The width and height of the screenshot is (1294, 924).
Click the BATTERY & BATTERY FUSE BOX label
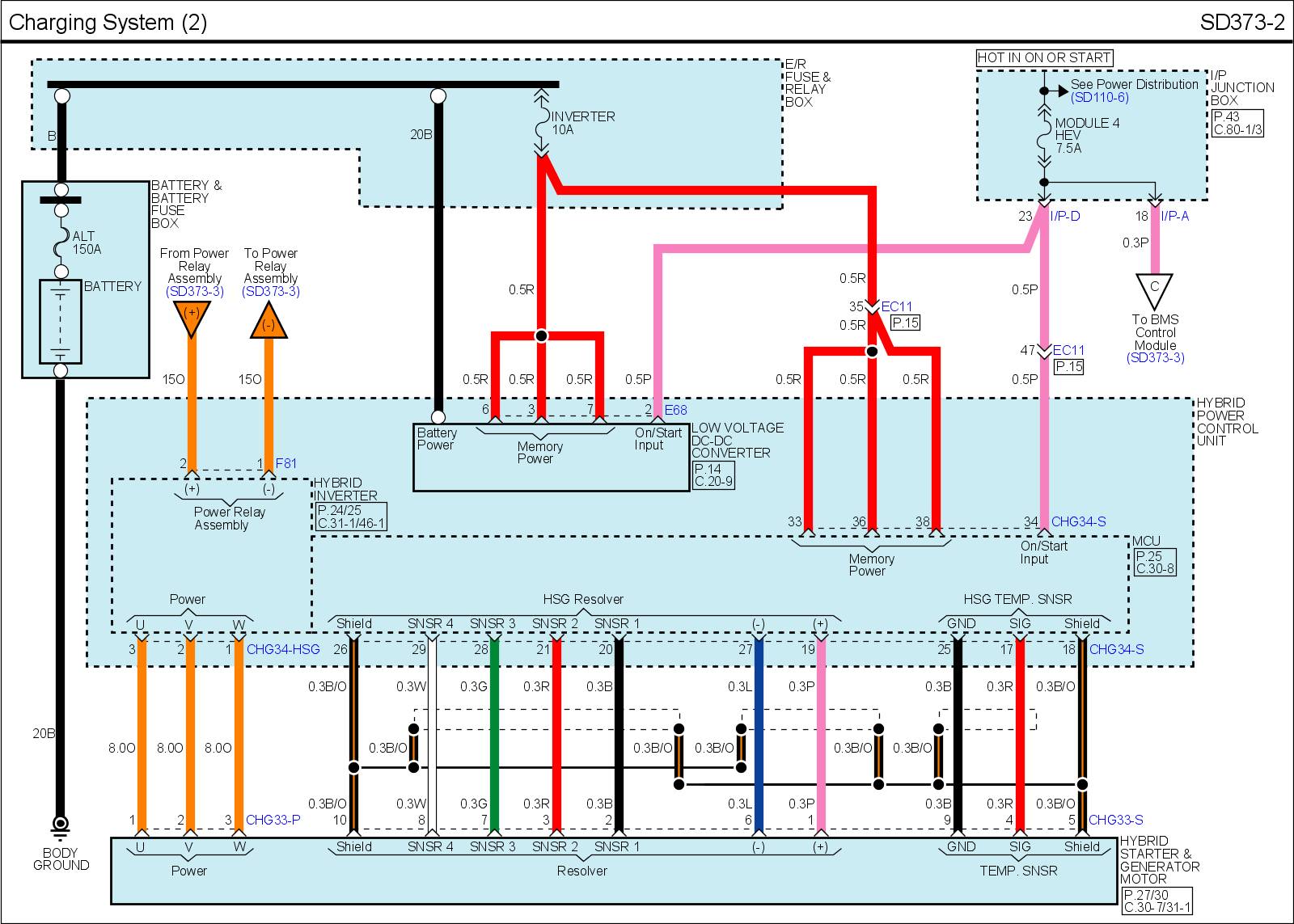186,205
